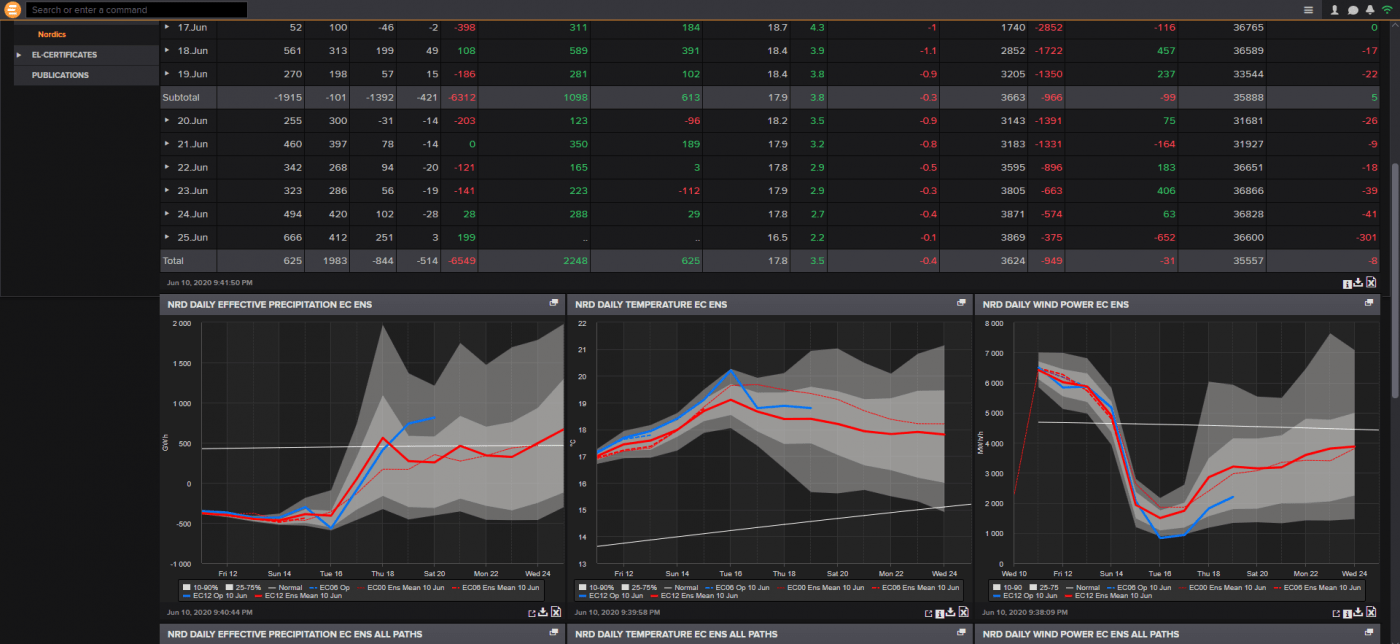Maximize the NRD Daily Effective Precipitation EC ENS panel
Screen dimensions: 1400x644
coord(554,303)
